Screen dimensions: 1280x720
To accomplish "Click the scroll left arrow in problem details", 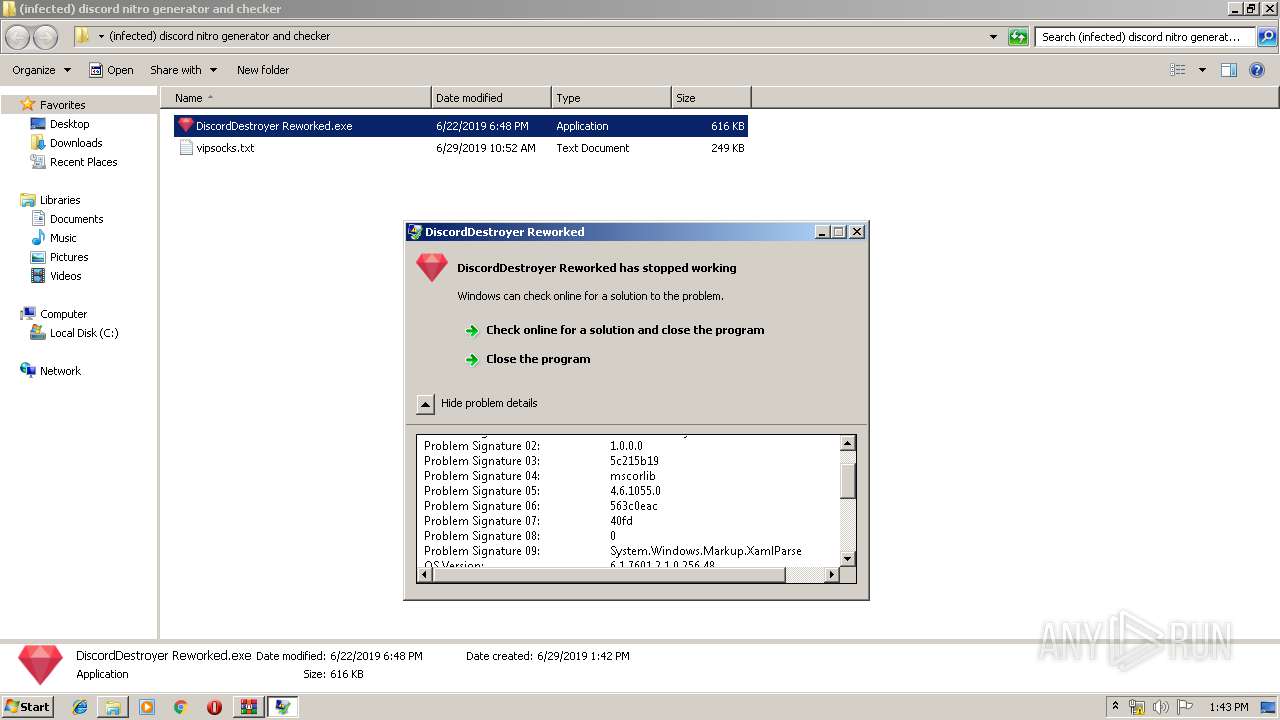I will tap(426, 575).
